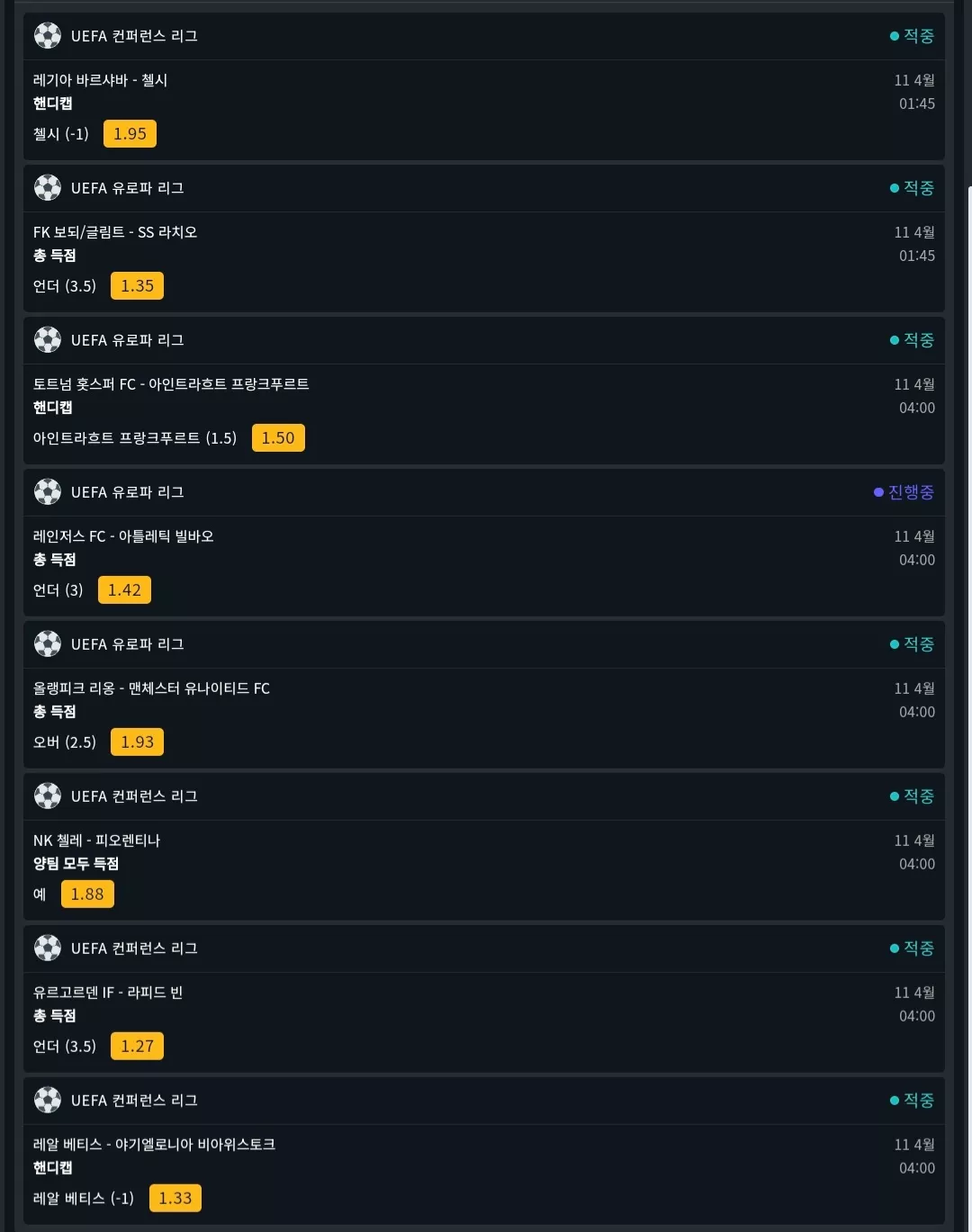Screen dimensions: 972x1232
Task: Select the 1.95 odds for 첼시 (-1)
Action: pyautogui.click(x=130, y=134)
